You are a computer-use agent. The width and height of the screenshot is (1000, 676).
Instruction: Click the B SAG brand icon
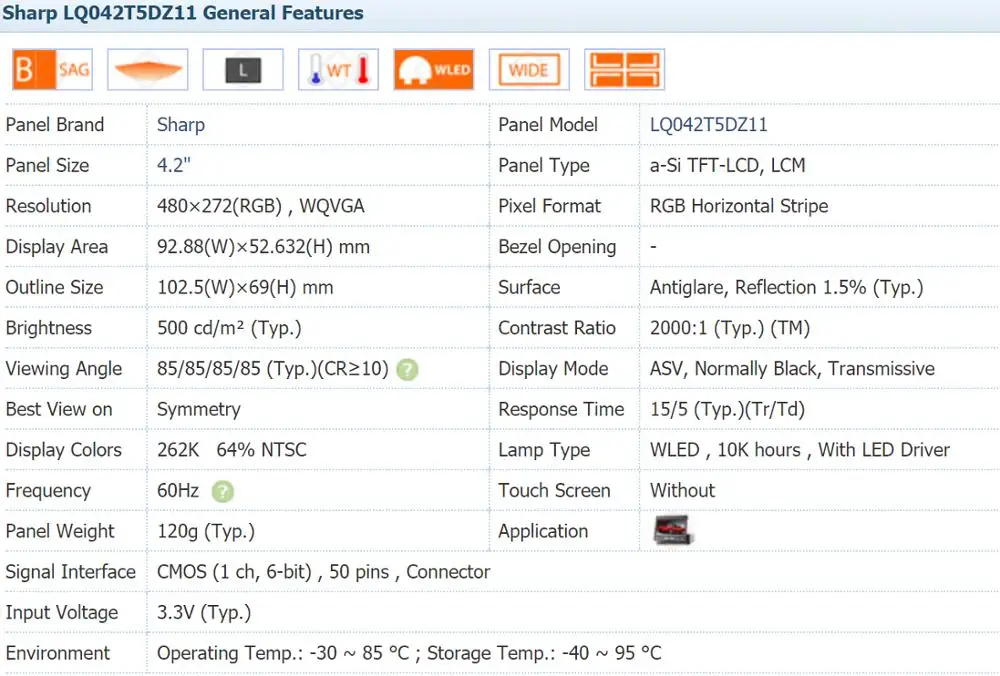(52, 70)
